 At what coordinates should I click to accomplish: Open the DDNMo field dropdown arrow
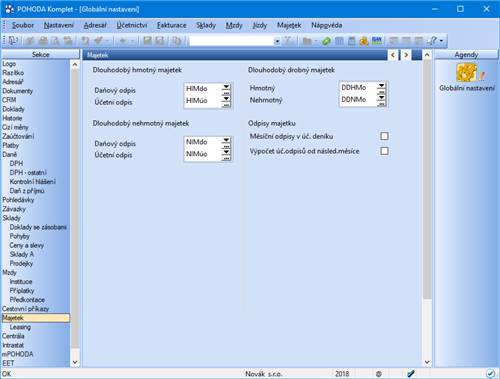coord(381,97)
